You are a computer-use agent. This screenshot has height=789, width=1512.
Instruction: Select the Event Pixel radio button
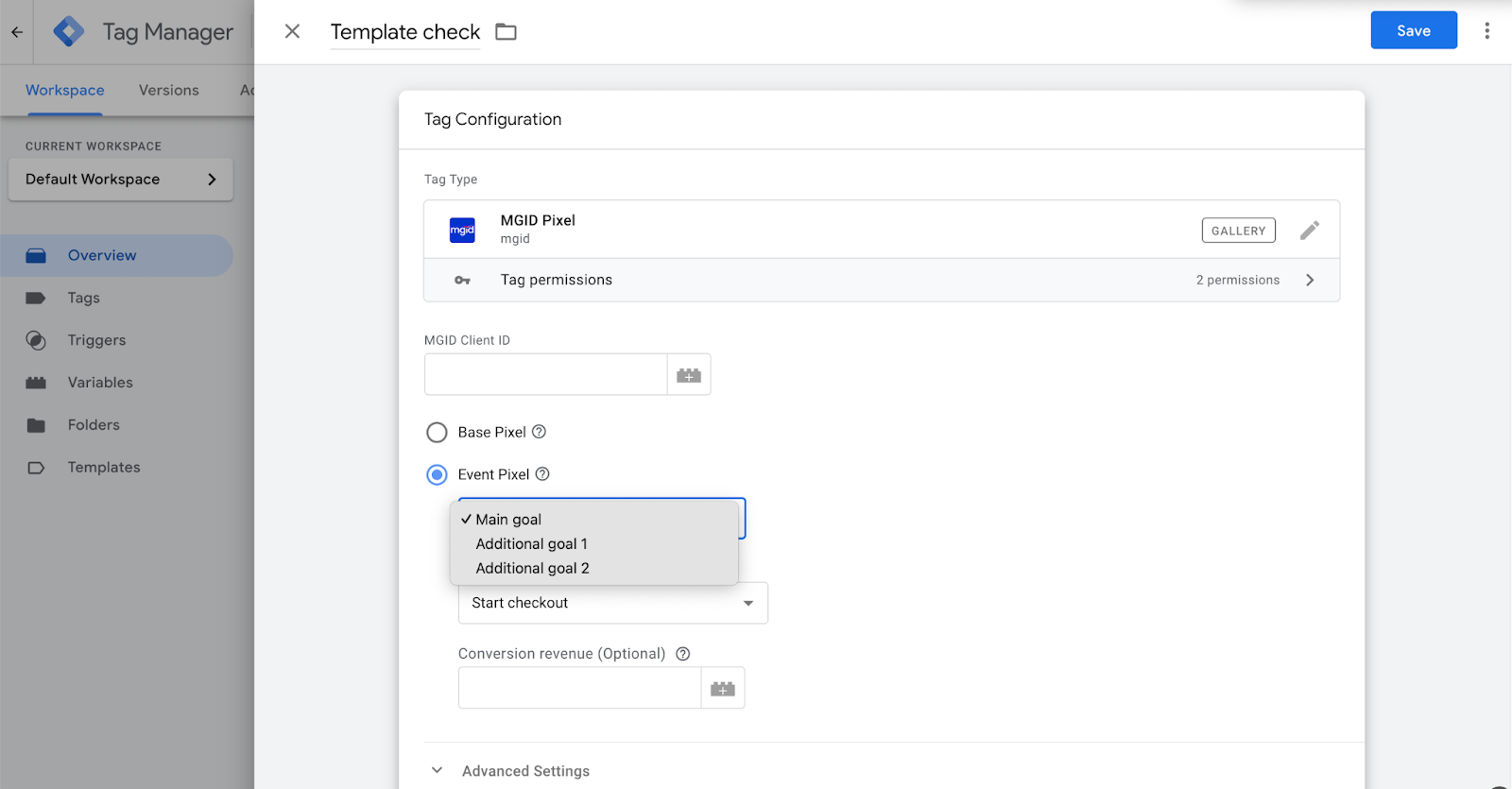437,474
